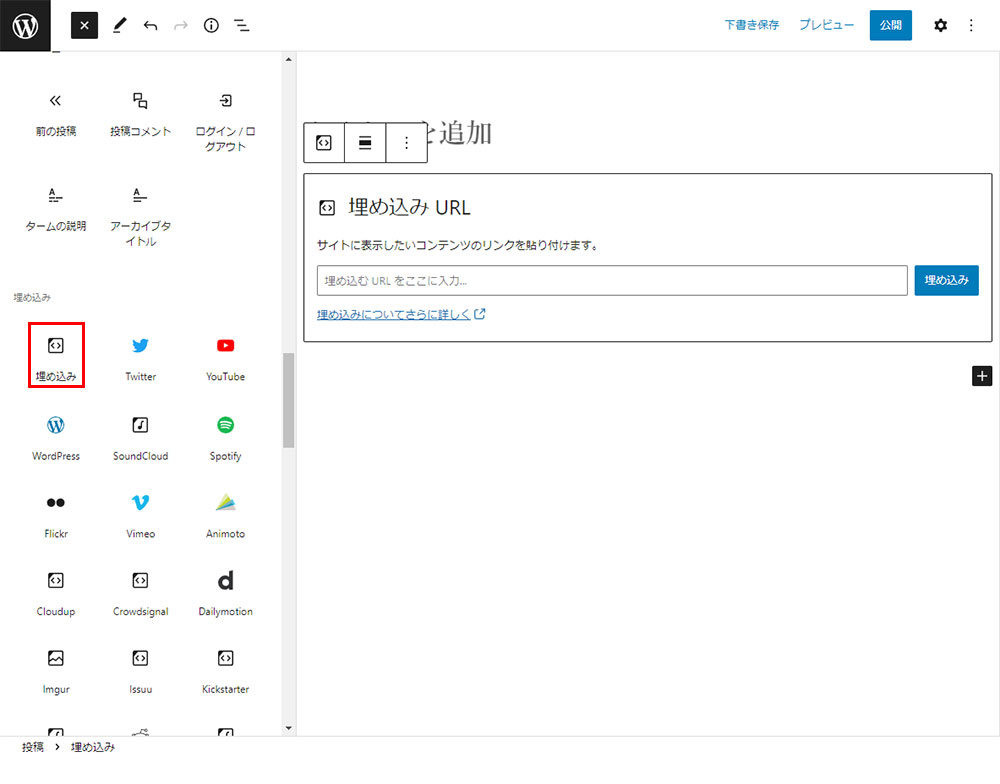The height and width of the screenshot is (784, 1000).
Task: Click 下書き保存 to save draft
Action: point(751,25)
